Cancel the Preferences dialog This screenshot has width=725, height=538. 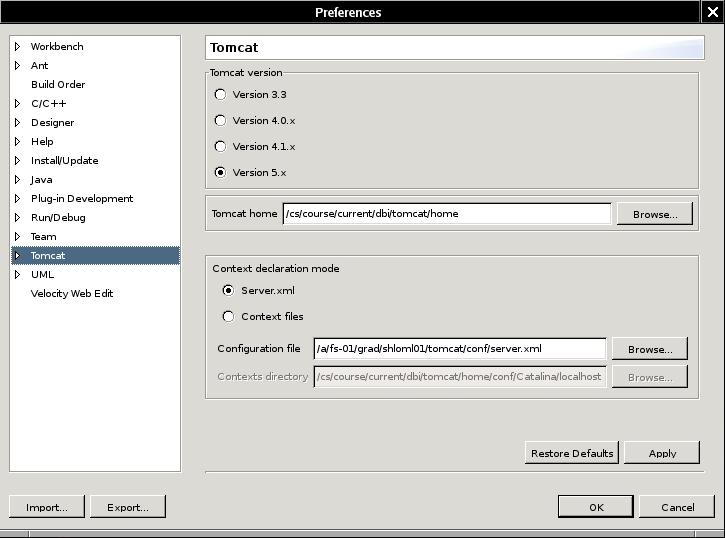(x=677, y=507)
